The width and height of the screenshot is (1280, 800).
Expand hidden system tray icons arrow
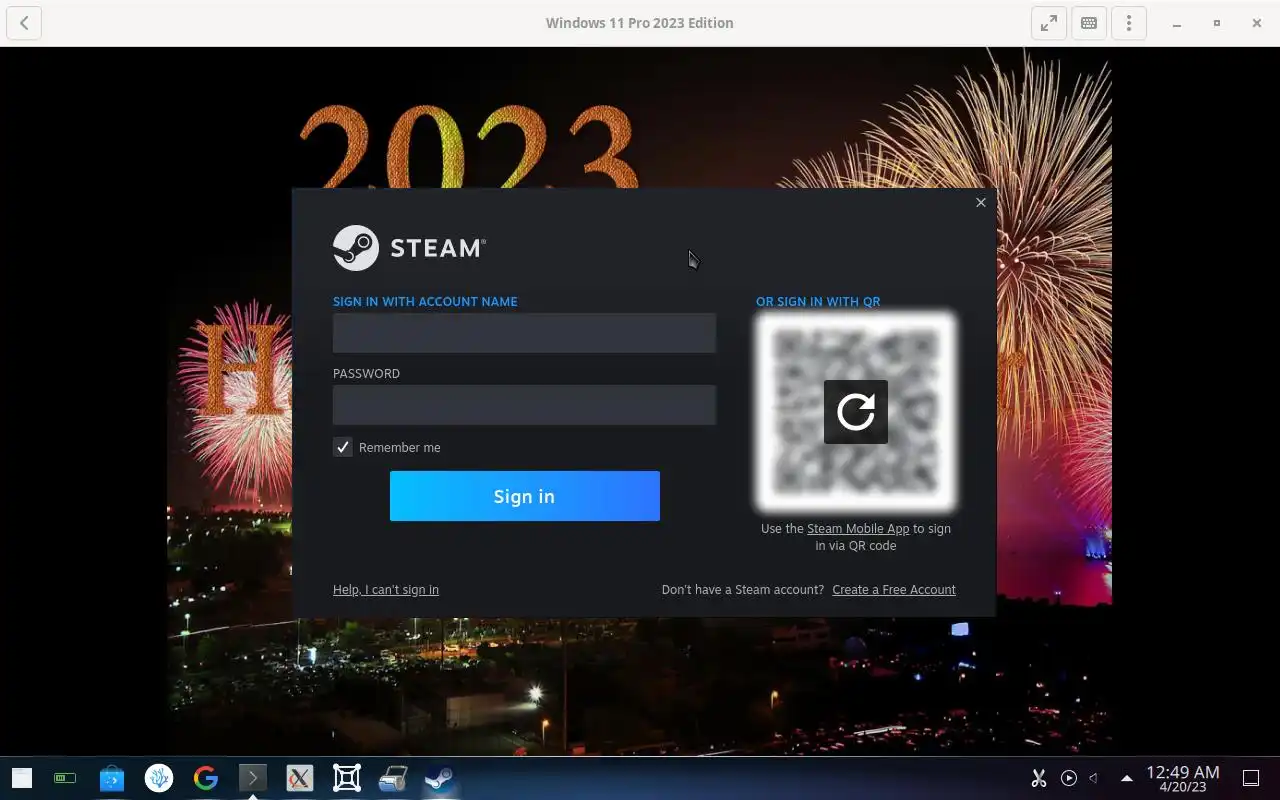[x=1127, y=778]
